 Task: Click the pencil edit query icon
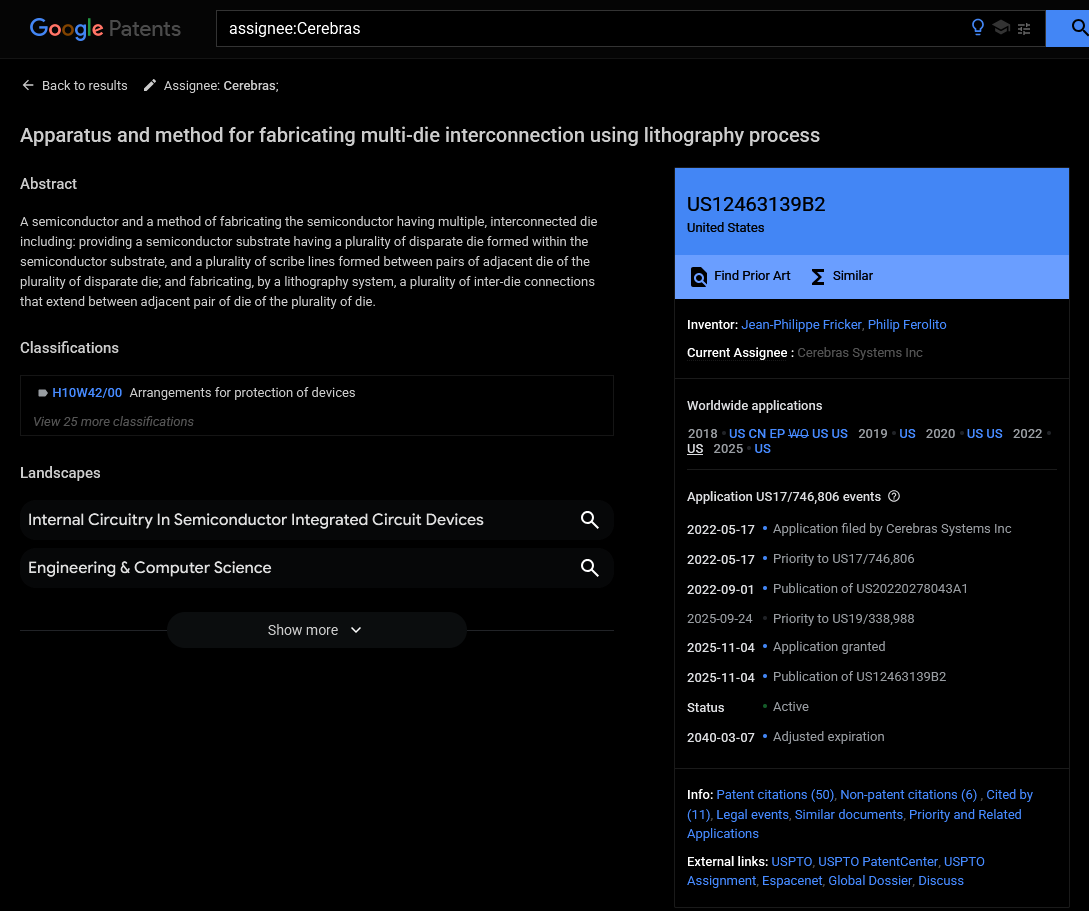(149, 85)
